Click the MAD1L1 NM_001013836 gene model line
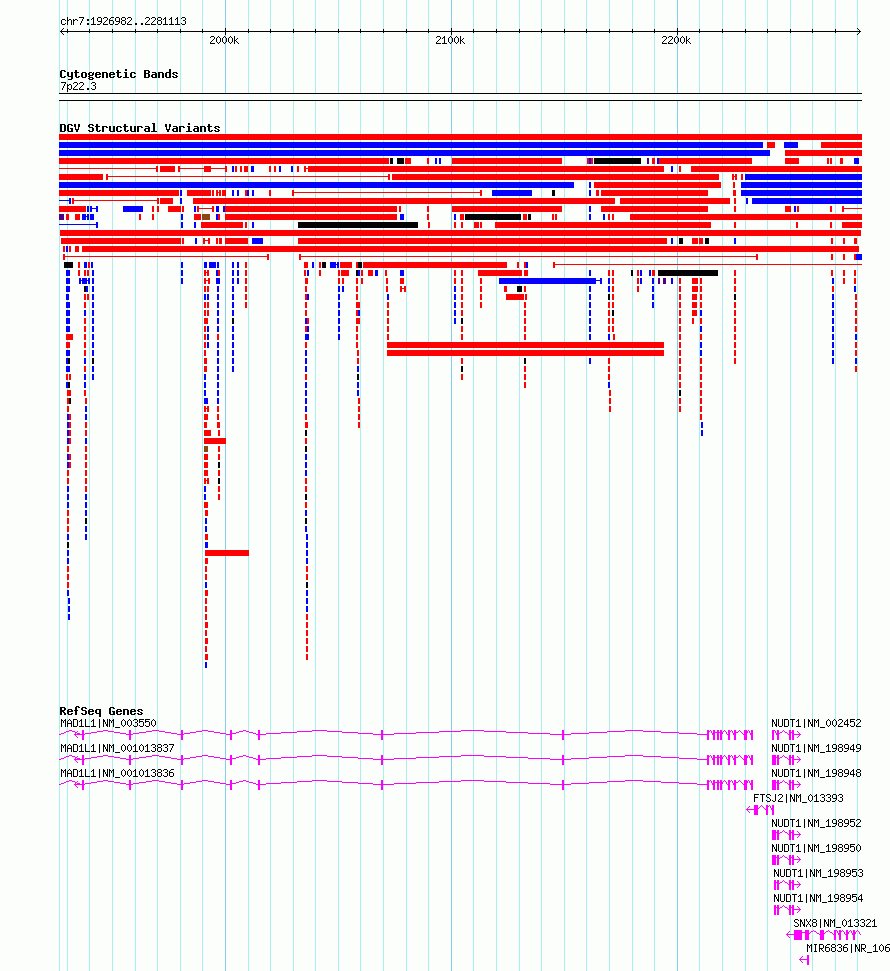This screenshot has width=890, height=971. 406,785
